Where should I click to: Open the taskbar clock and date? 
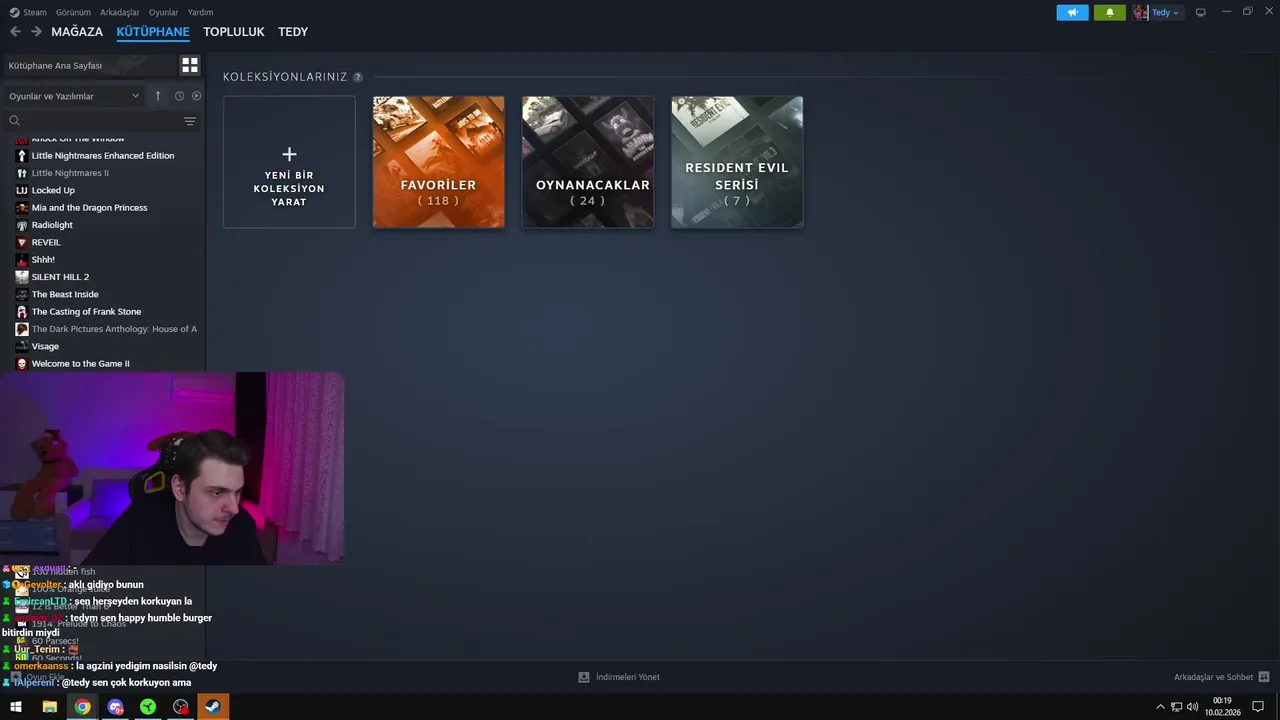click(1222, 707)
